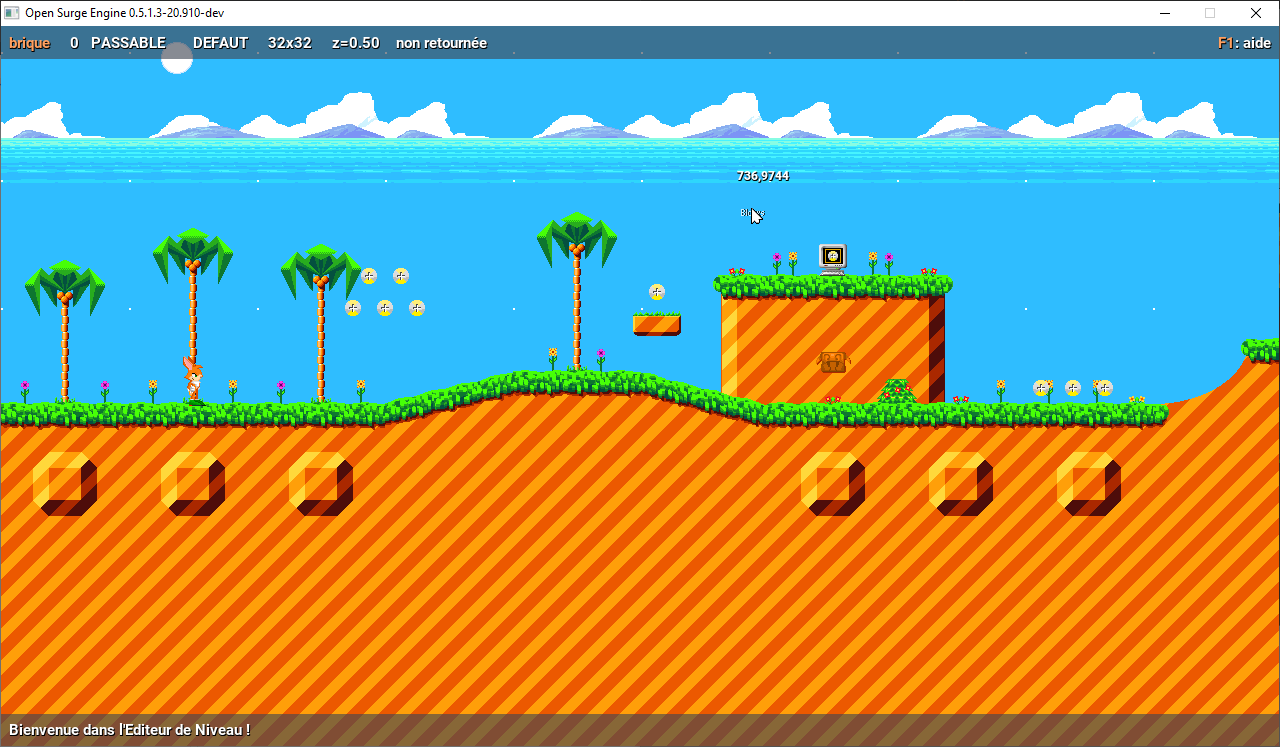Select the item box monitor on the wall
1280x747 pixels.
pyautogui.click(x=832, y=257)
